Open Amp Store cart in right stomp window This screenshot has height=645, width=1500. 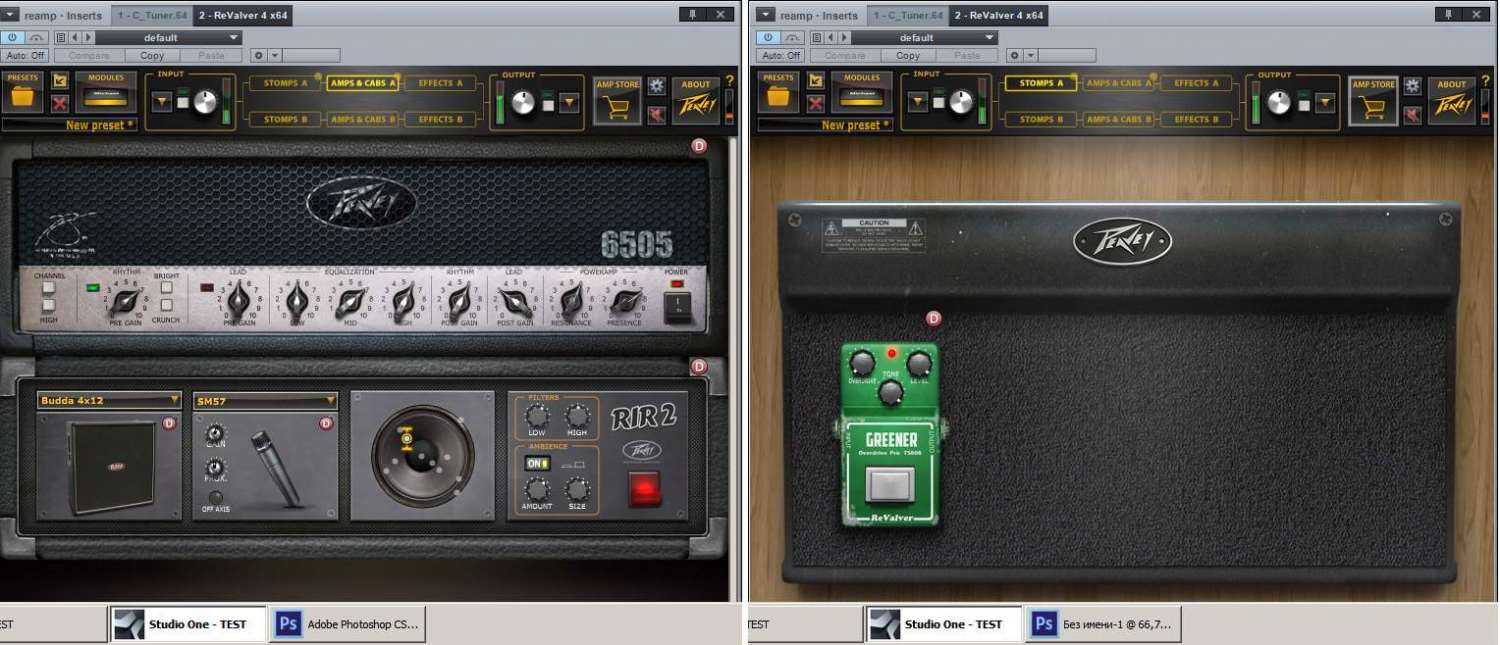tap(1373, 101)
